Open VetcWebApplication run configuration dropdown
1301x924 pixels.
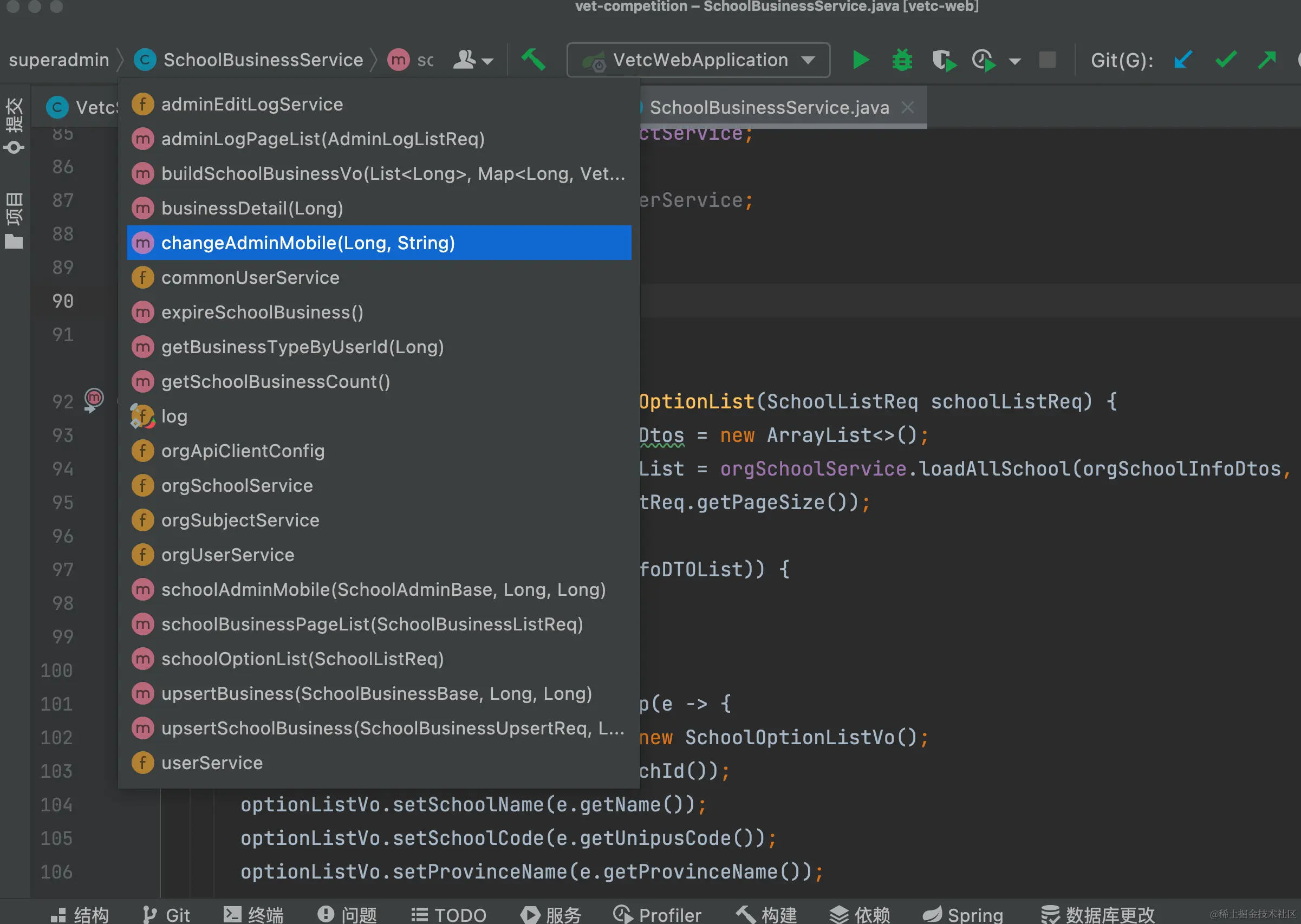(x=699, y=60)
